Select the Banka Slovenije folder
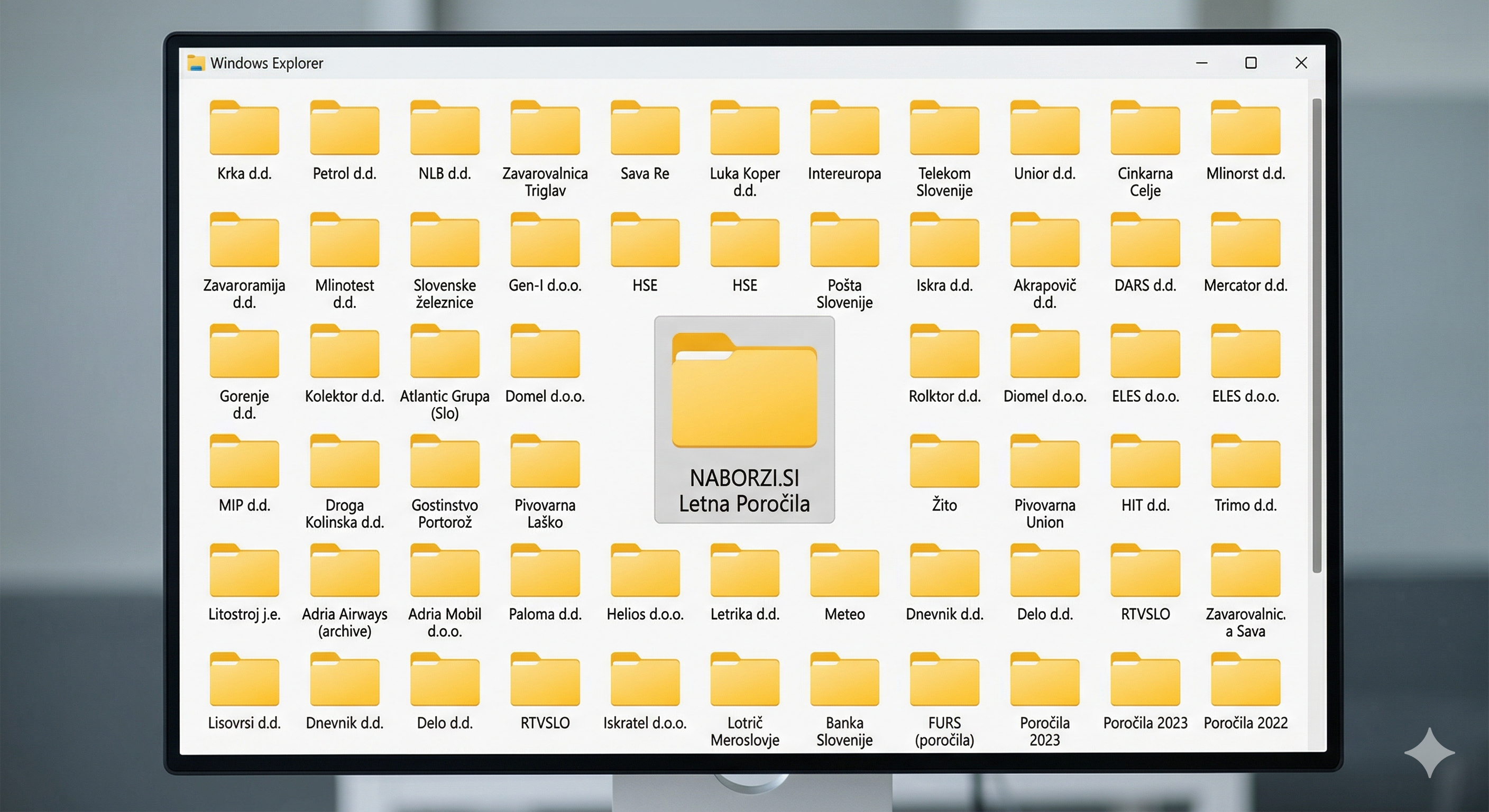1489x812 pixels. point(844,680)
